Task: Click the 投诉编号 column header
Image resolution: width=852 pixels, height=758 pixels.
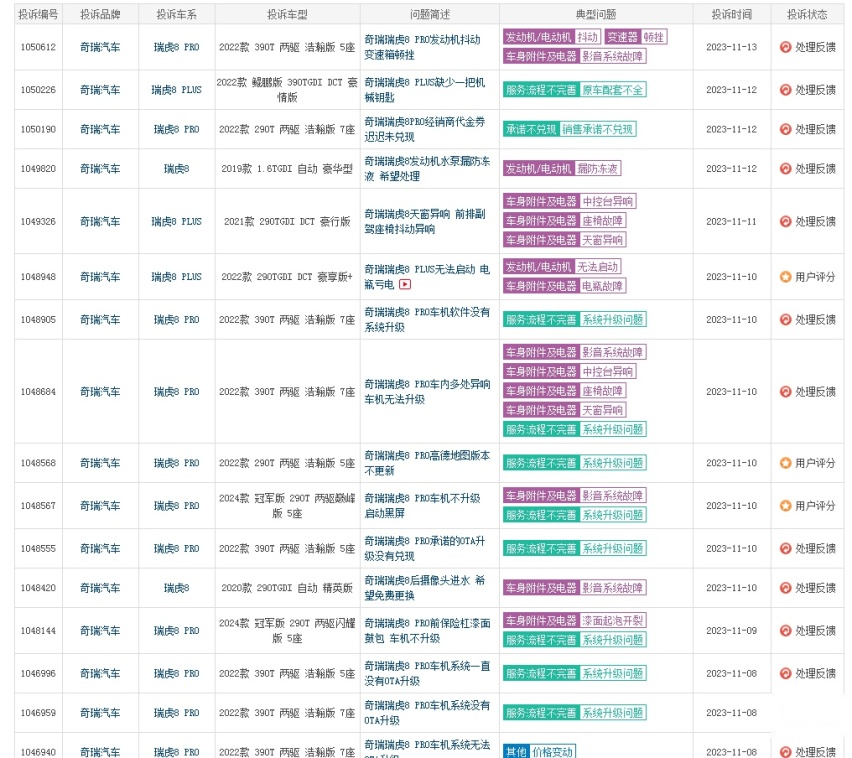Action: 38,15
